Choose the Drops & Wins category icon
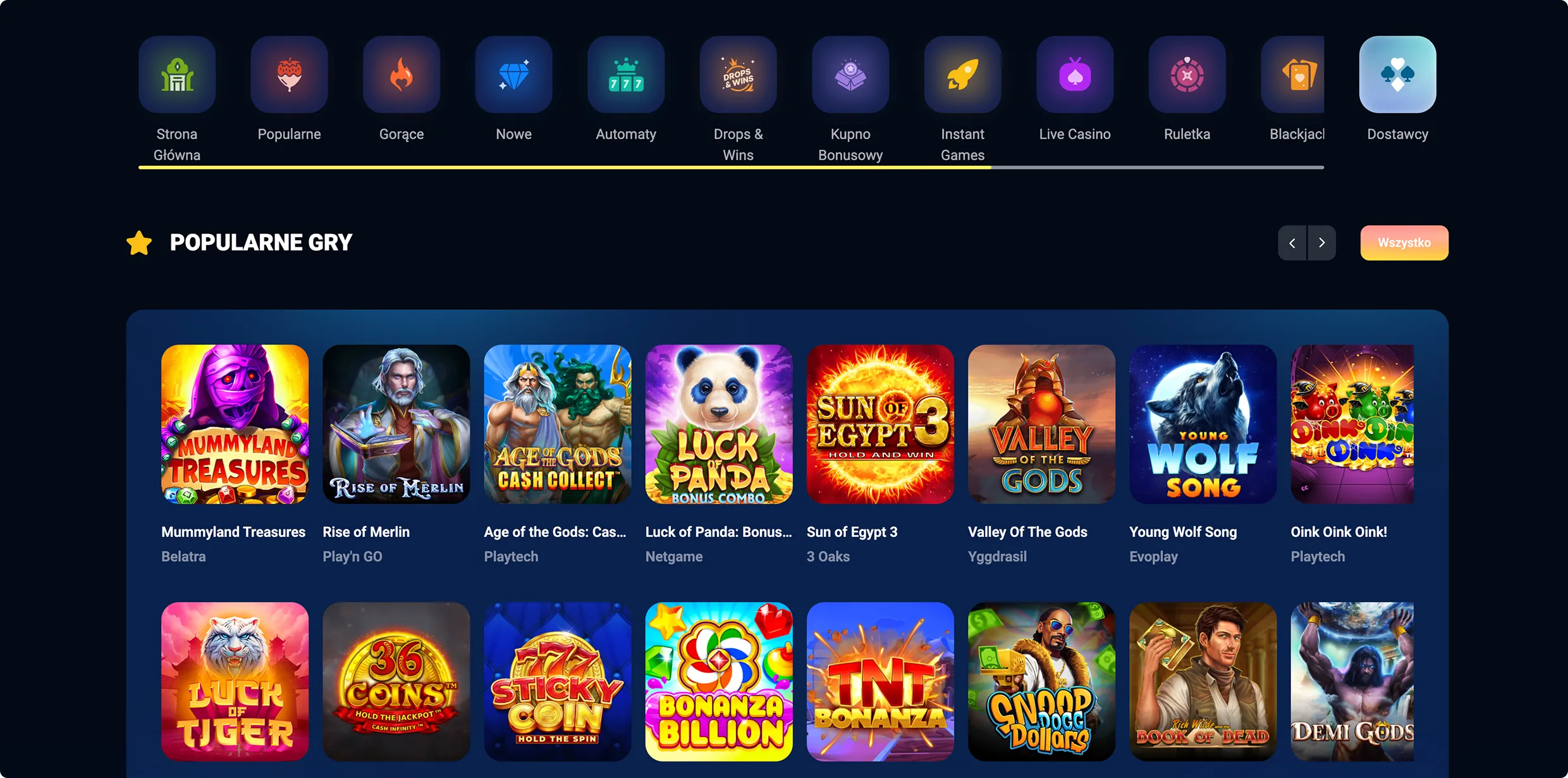Image resolution: width=1568 pixels, height=778 pixels. [738, 75]
